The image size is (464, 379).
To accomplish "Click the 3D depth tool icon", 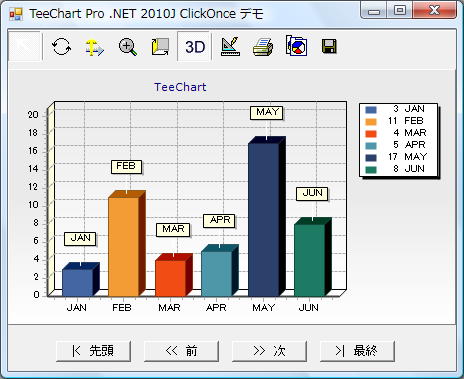I will (x=161, y=47).
